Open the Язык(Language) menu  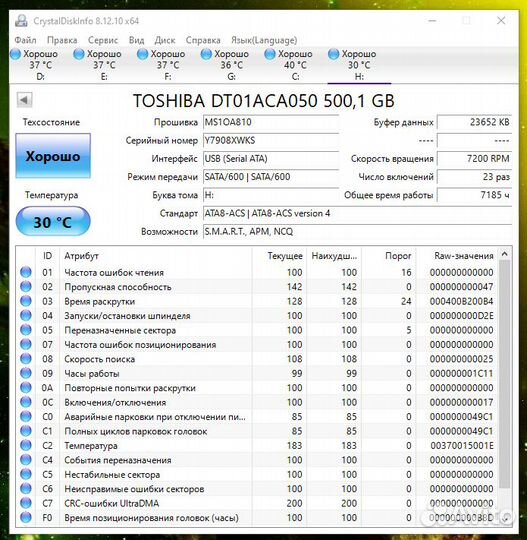coord(264,40)
